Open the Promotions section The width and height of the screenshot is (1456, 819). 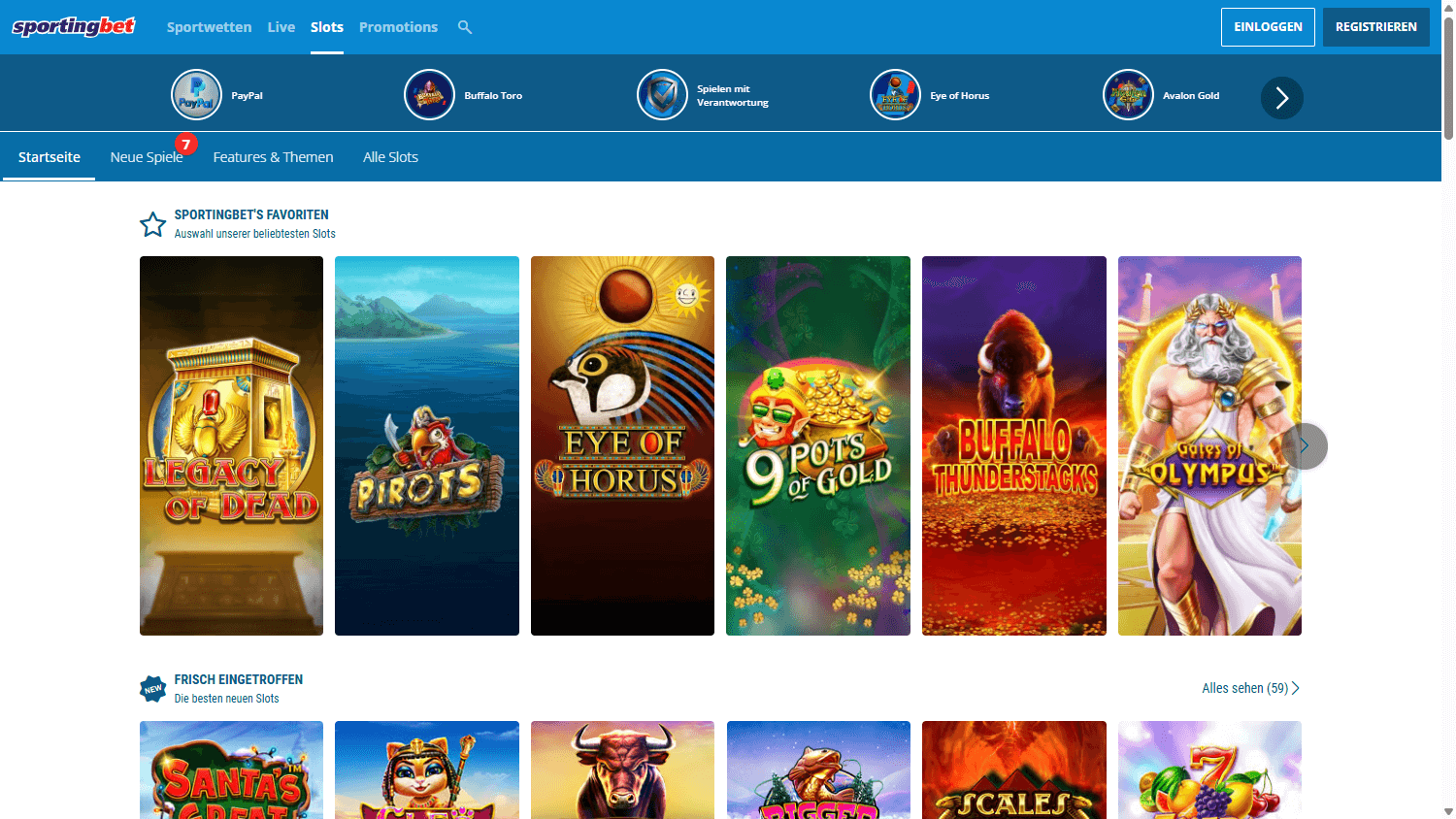pyautogui.click(x=398, y=26)
